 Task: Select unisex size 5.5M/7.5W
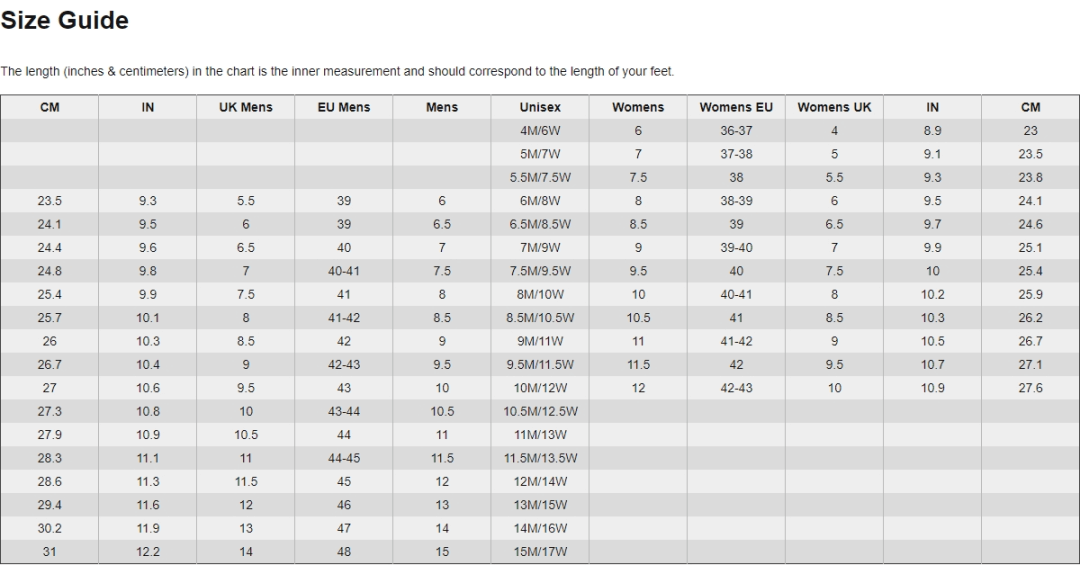tap(540, 178)
